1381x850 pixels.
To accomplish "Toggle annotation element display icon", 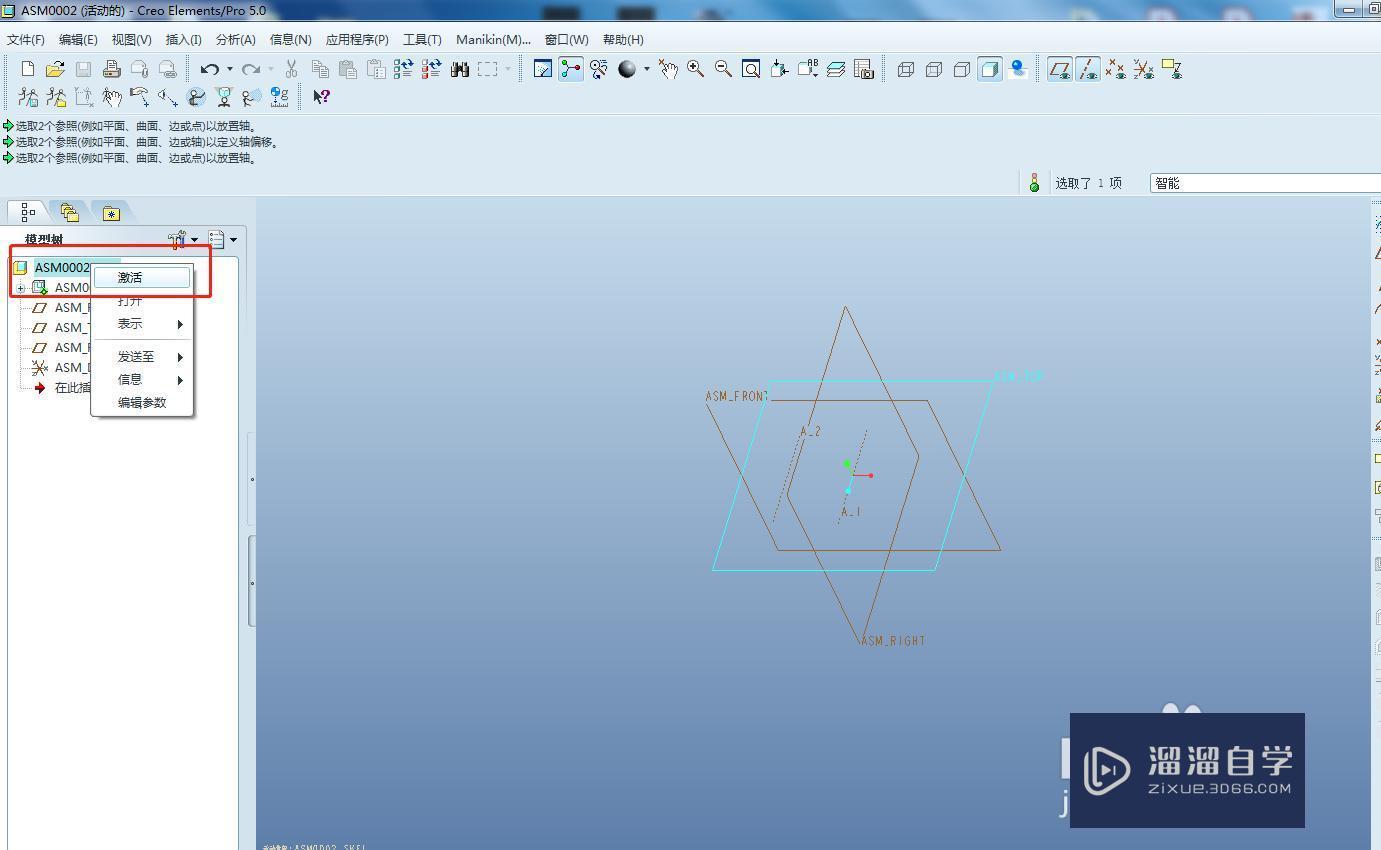I will [x=1172, y=69].
